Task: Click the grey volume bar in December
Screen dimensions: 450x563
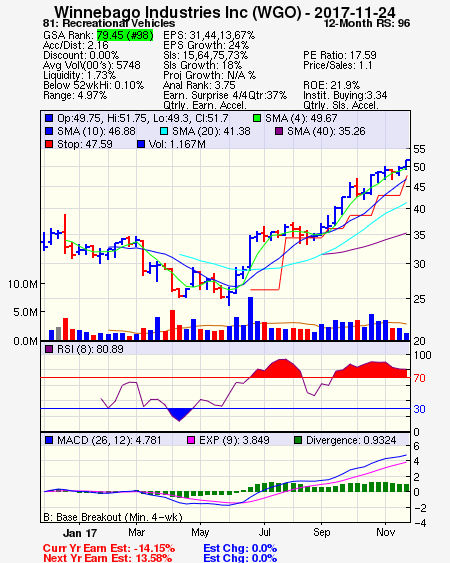Action: [x=59, y=334]
